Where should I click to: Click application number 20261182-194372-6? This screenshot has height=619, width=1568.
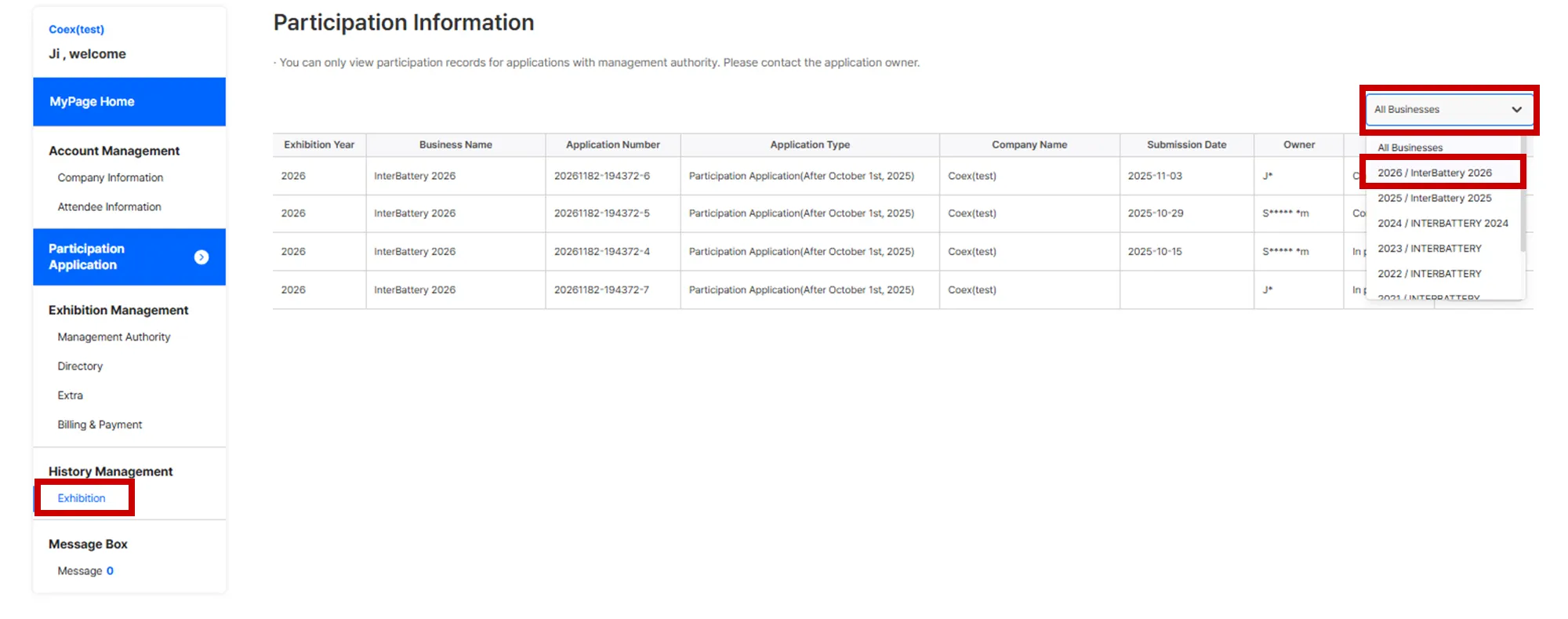(x=602, y=176)
